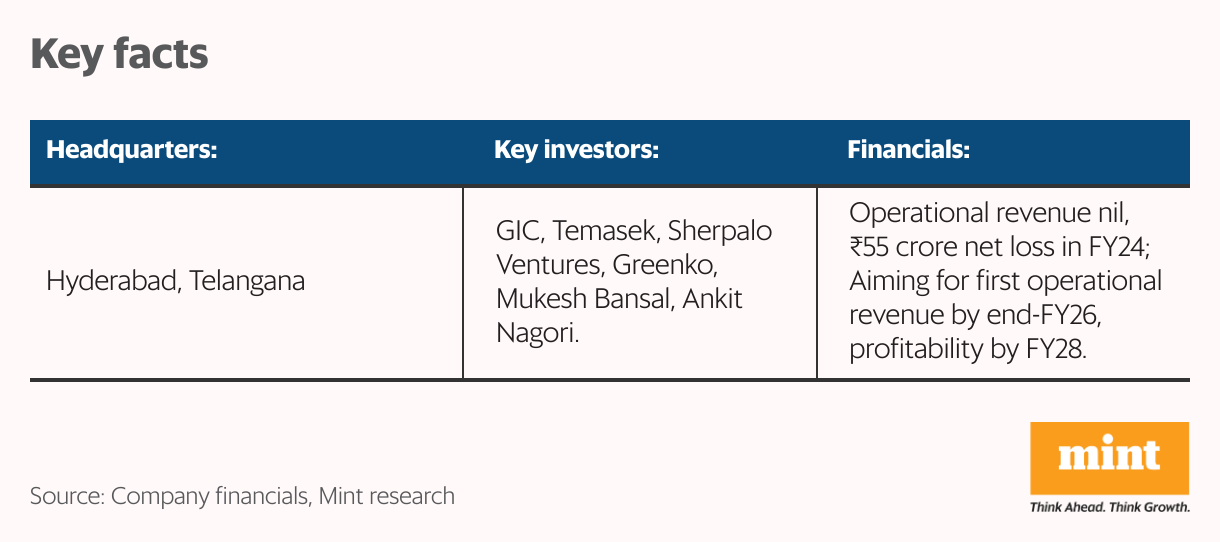Select the "Headquarters:" column header

coord(132,151)
